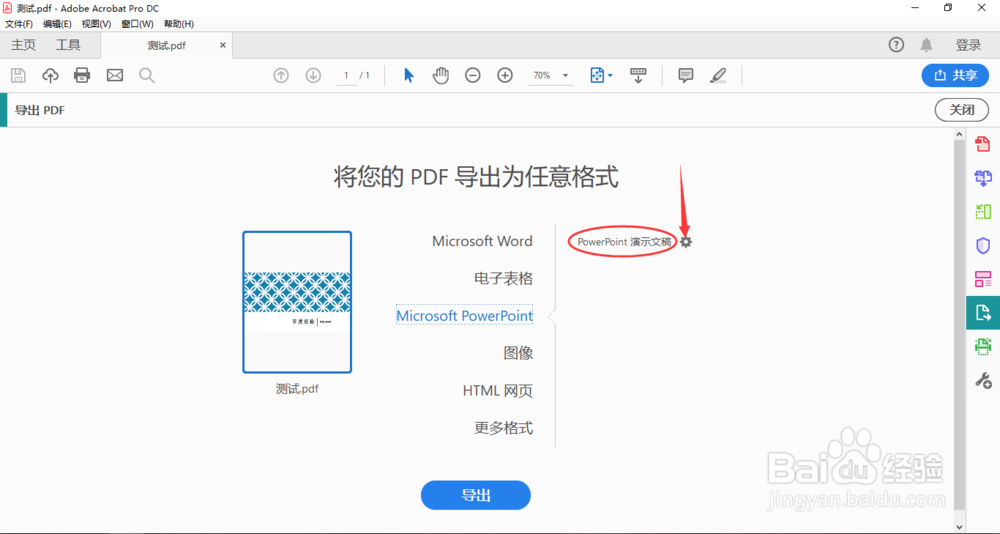Close the 测试.pdf tab
The width and height of the screenshot is (1000, 534).
tap(223, 45)
